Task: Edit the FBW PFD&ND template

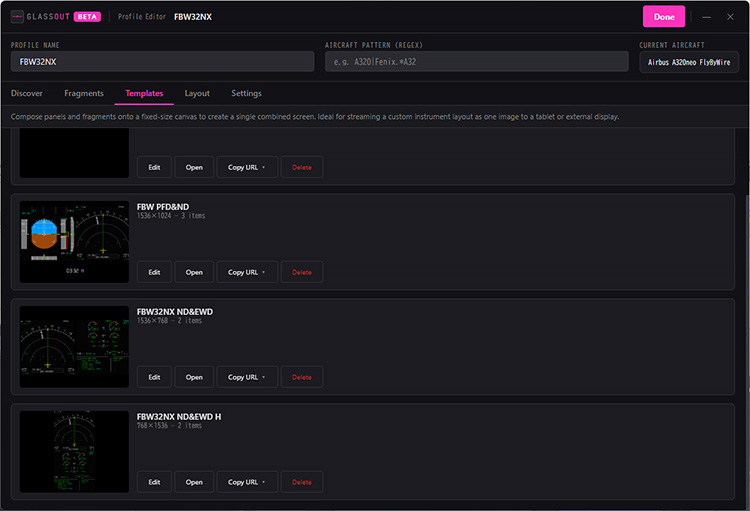Action: pos(154,272)
